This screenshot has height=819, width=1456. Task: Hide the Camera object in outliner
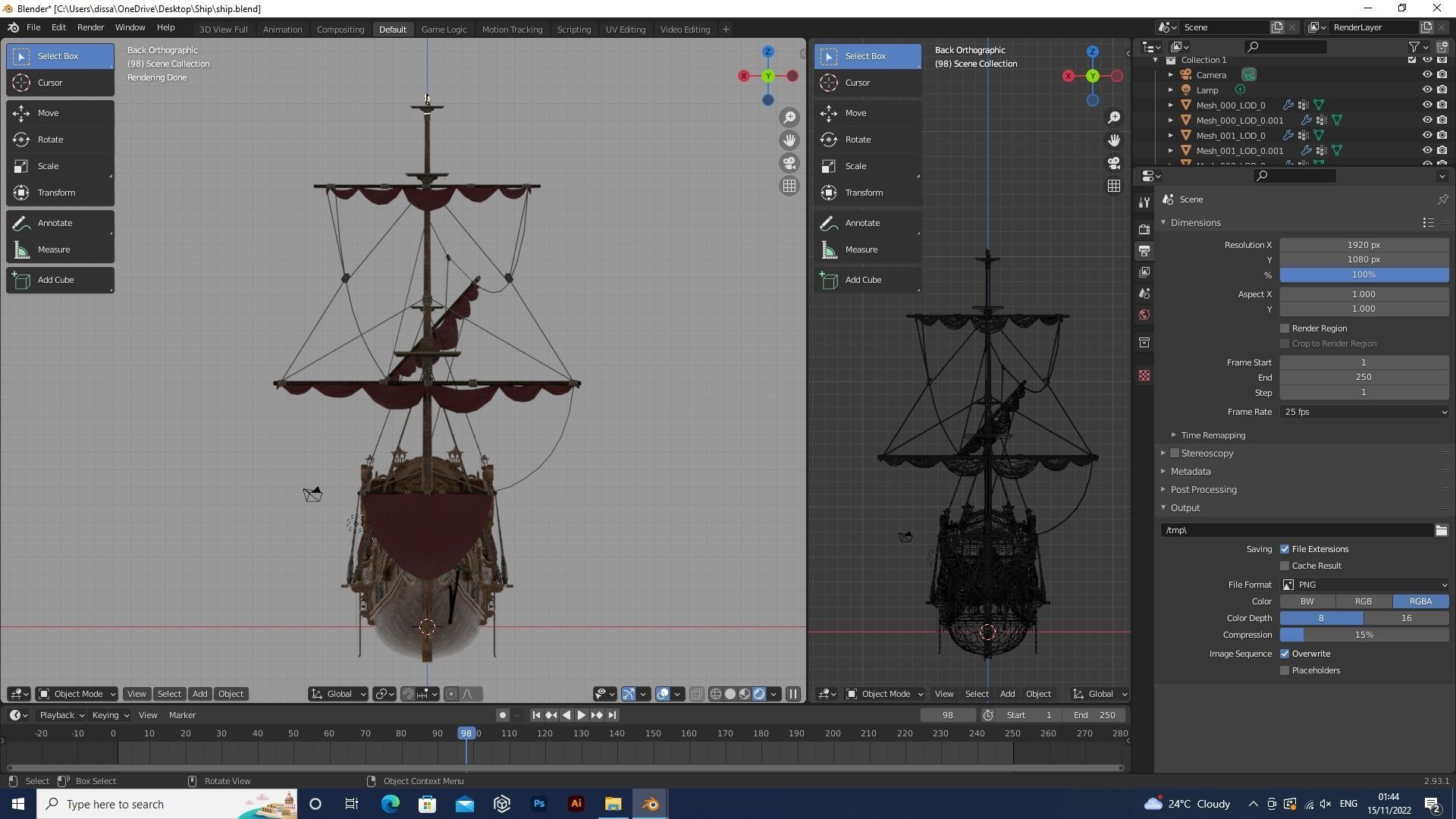[x=1426, y=75]
